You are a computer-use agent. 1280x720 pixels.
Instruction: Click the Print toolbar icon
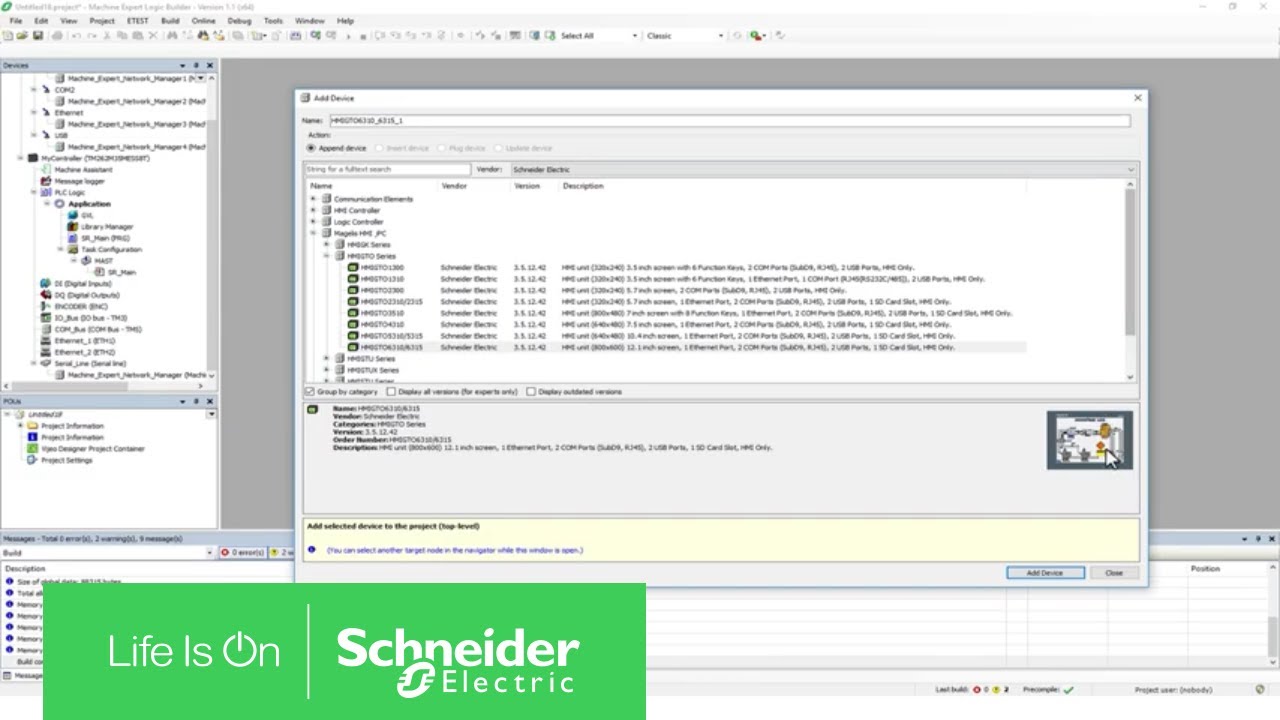click(57, 36)
